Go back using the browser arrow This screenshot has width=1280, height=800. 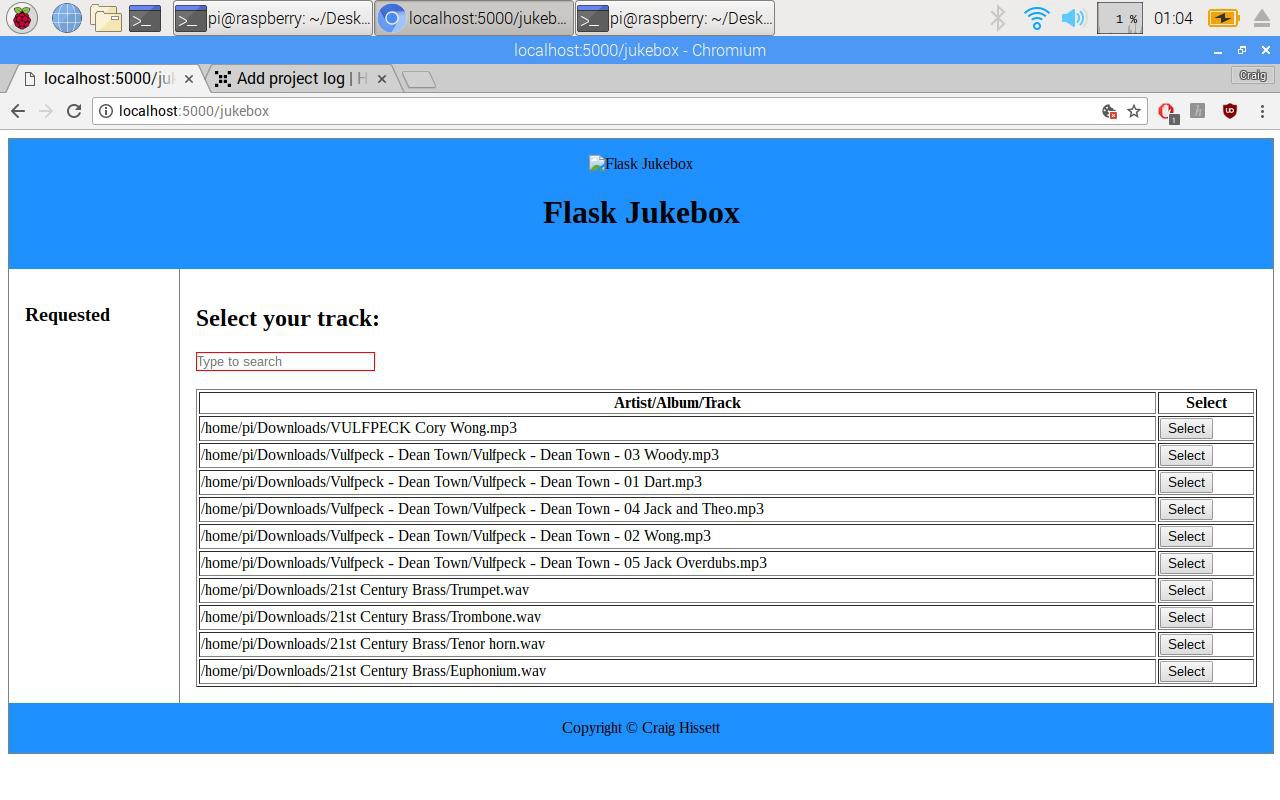point(18,111)
